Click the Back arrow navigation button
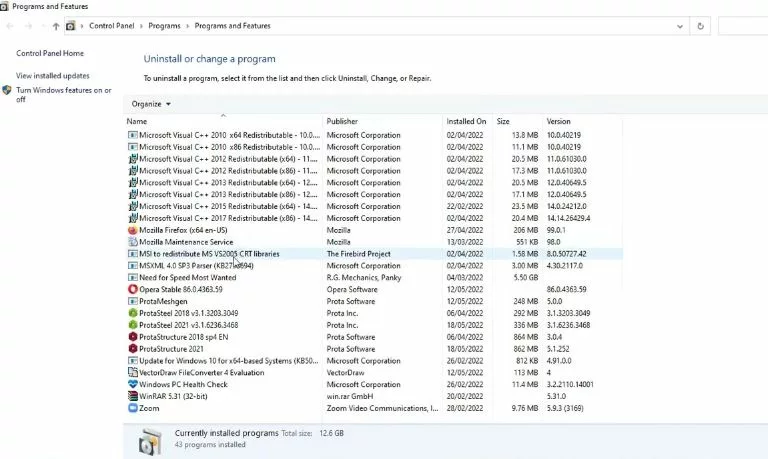 click(10, 26)
